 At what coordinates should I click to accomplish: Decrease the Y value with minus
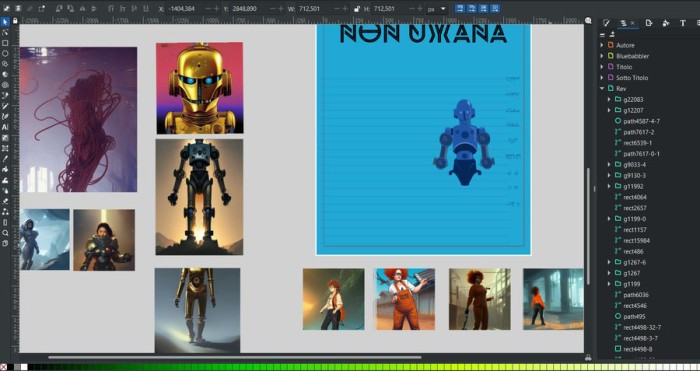[x=272, y=8]
